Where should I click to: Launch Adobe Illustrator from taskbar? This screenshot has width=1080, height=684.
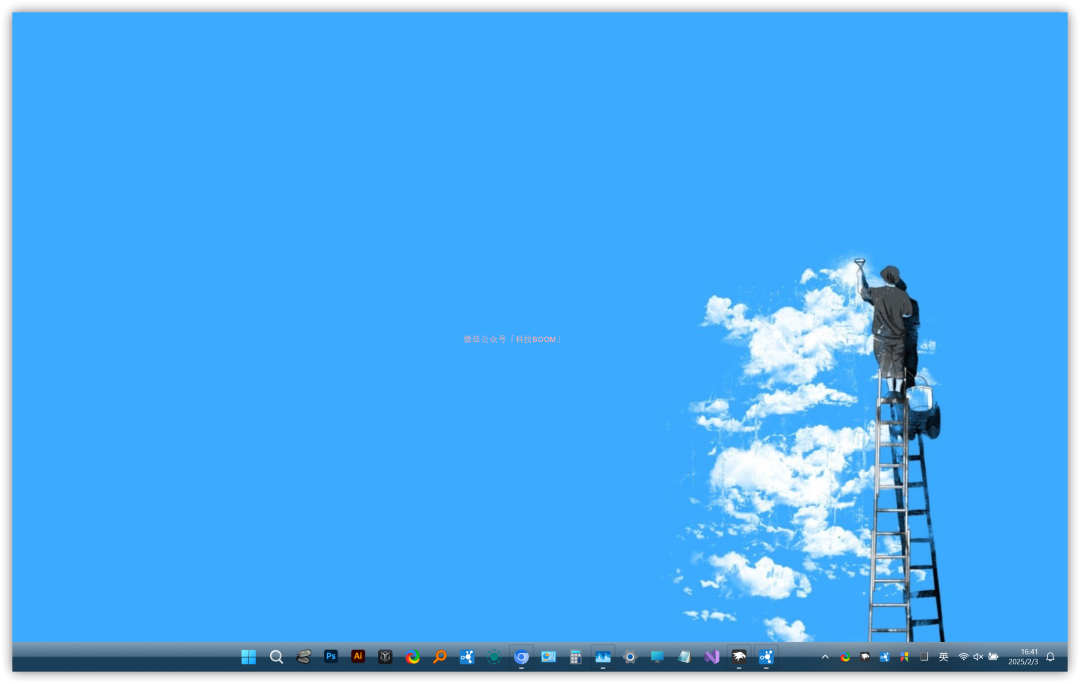357,656
